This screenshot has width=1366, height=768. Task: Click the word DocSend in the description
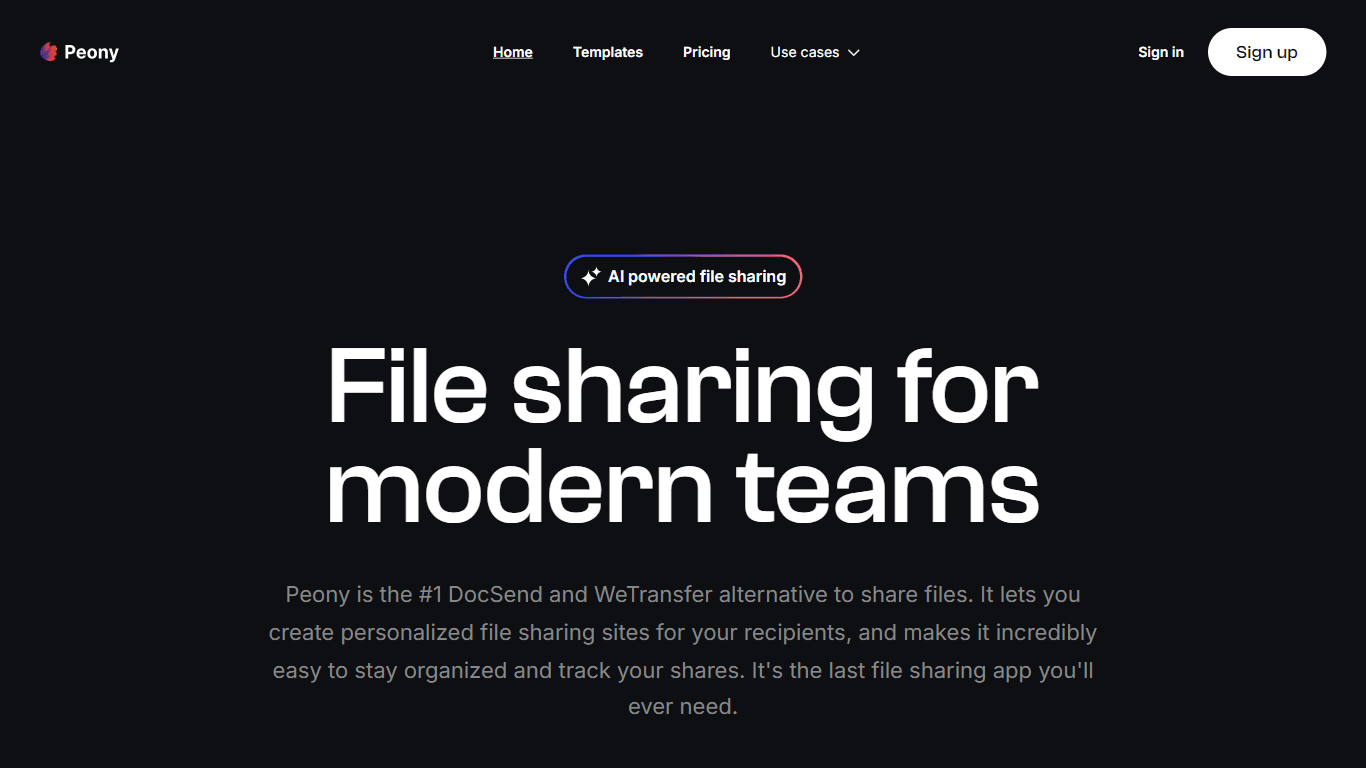coord(496,595)
